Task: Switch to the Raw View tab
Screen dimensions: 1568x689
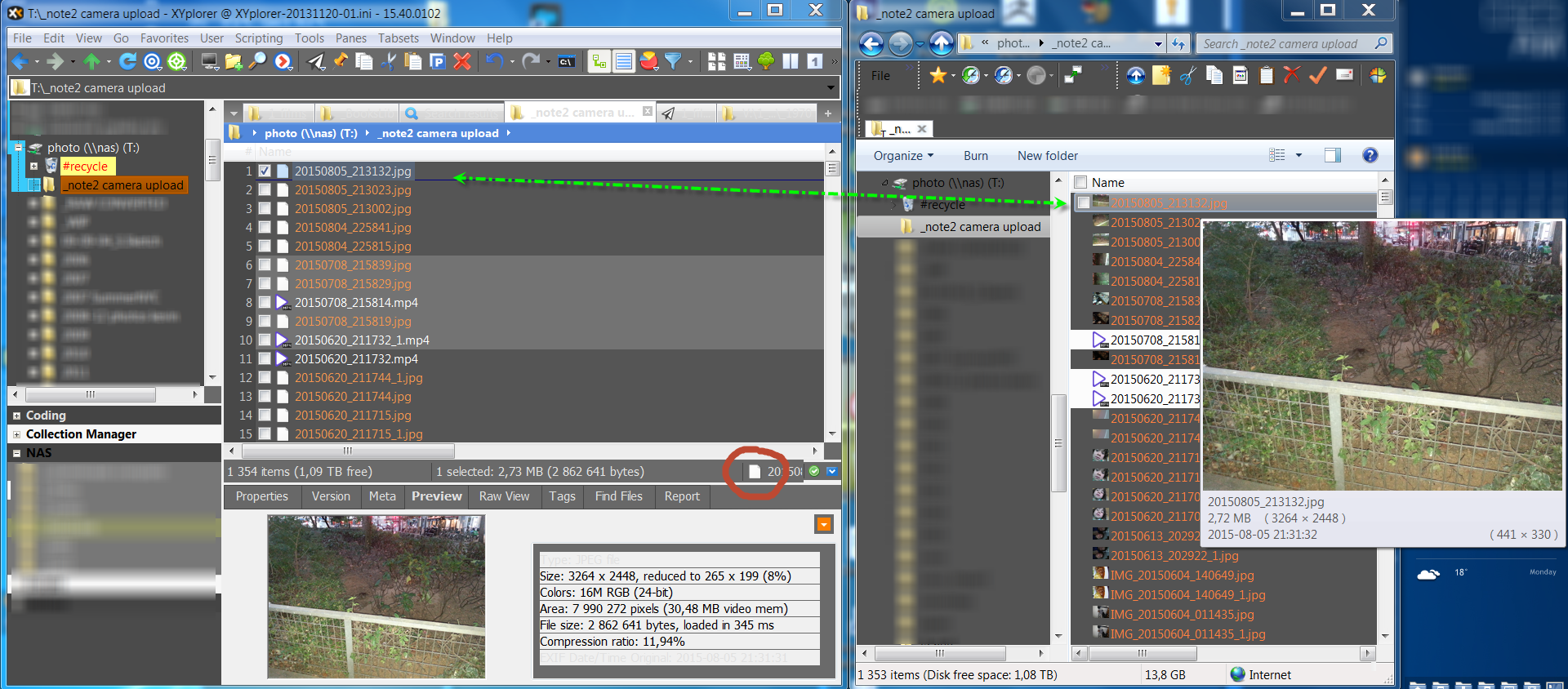Action: (504, 496)
